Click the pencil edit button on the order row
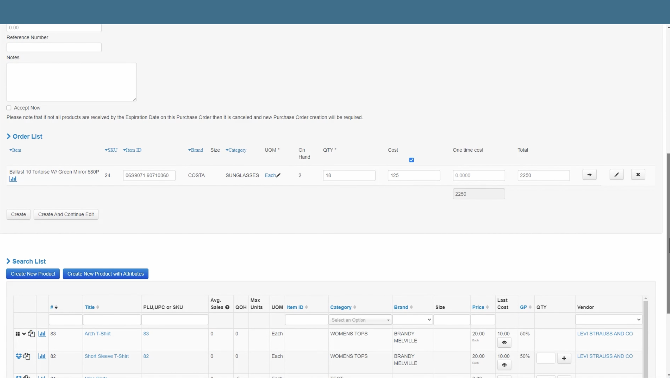Viewport: 670px width, 378px height. [x=617, y=175]
